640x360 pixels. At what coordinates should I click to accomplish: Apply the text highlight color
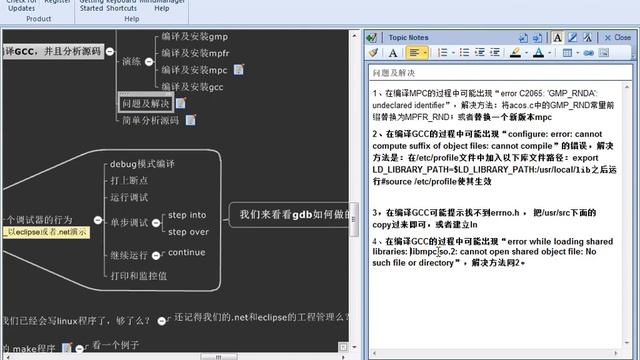point(516,53)
